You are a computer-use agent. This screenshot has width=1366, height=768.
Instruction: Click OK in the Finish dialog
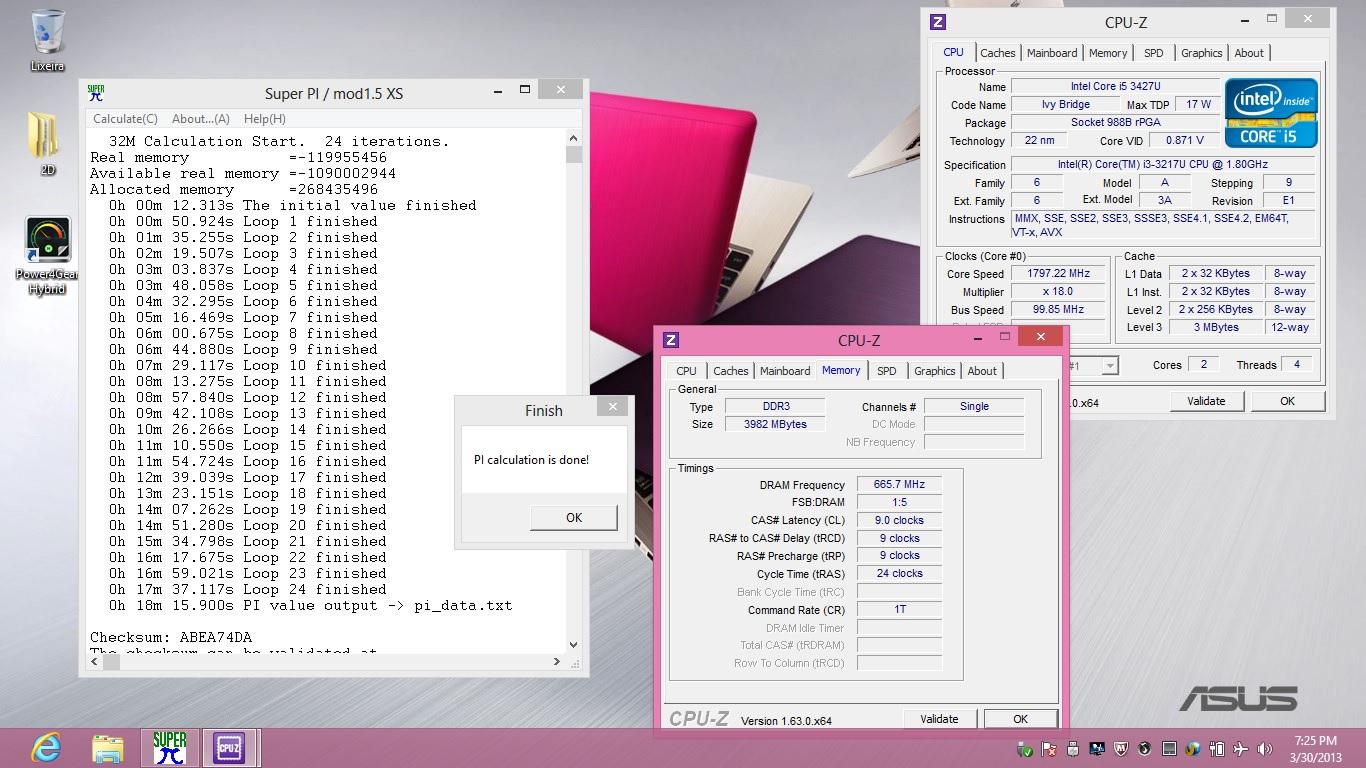[574, 517]
